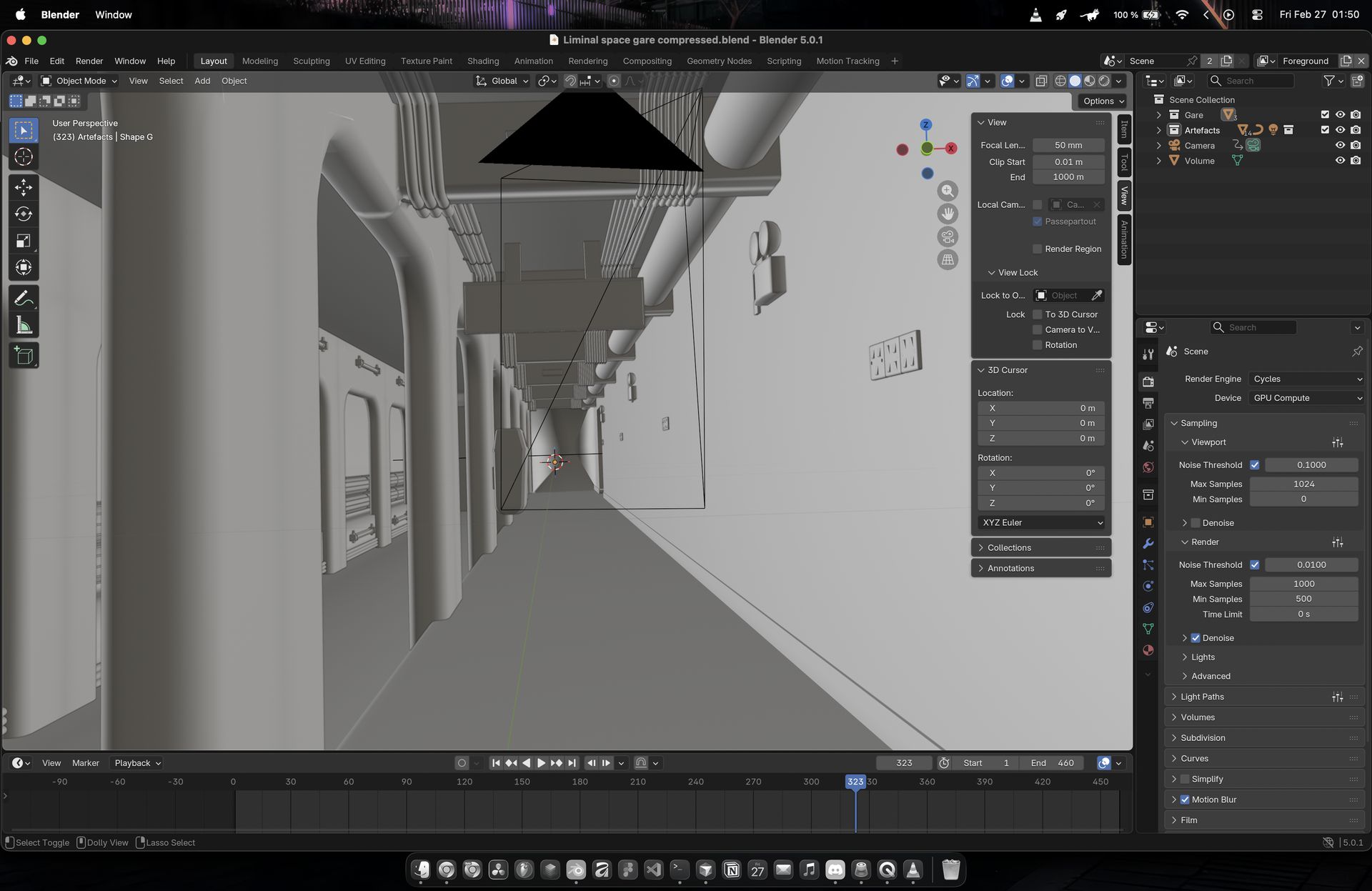
Task: Open the XYZ Euler rotation dropdown
Action: [1041, 522]
